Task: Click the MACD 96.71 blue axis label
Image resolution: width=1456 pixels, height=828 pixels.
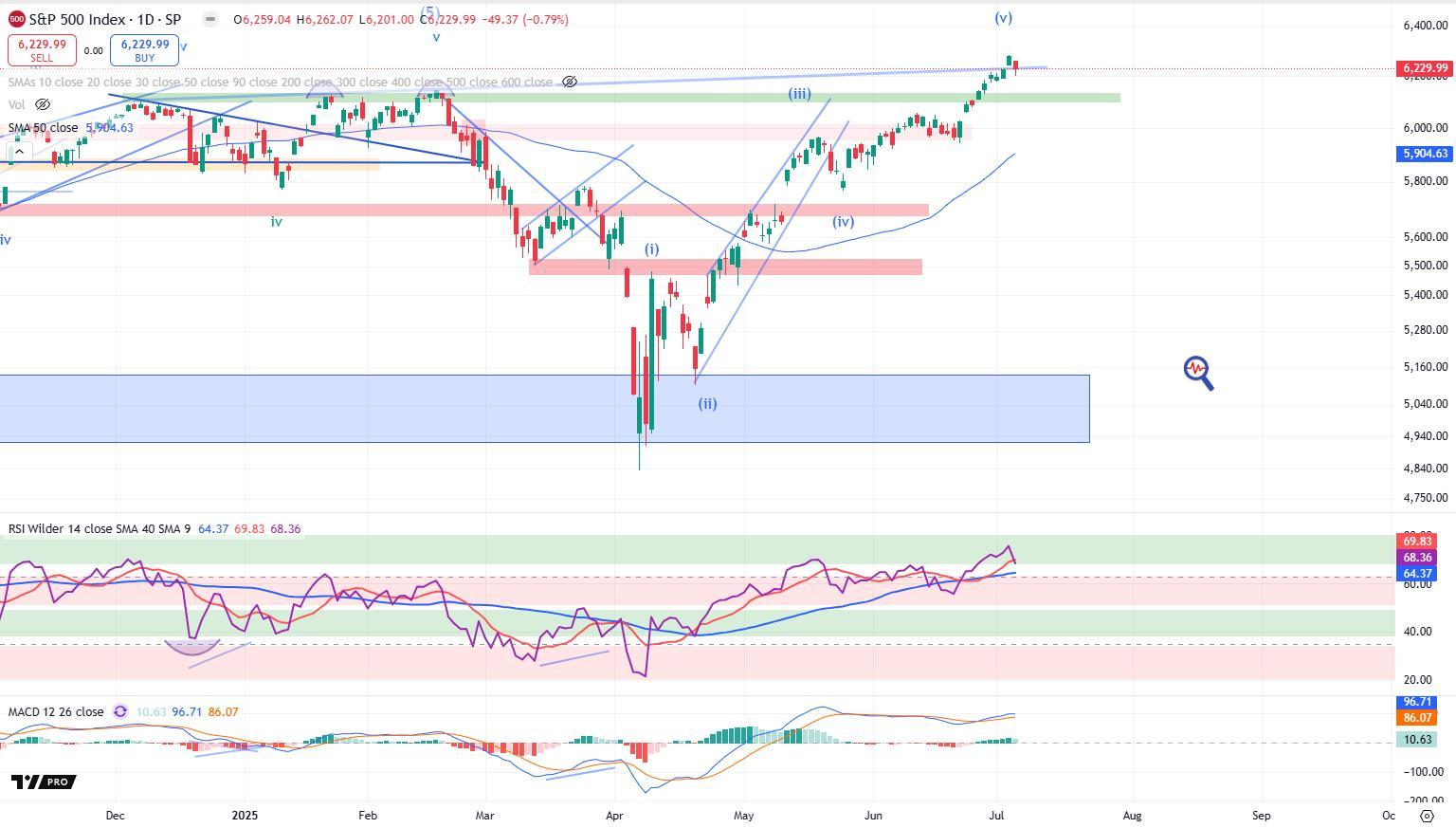Action: click(1417, 702)
